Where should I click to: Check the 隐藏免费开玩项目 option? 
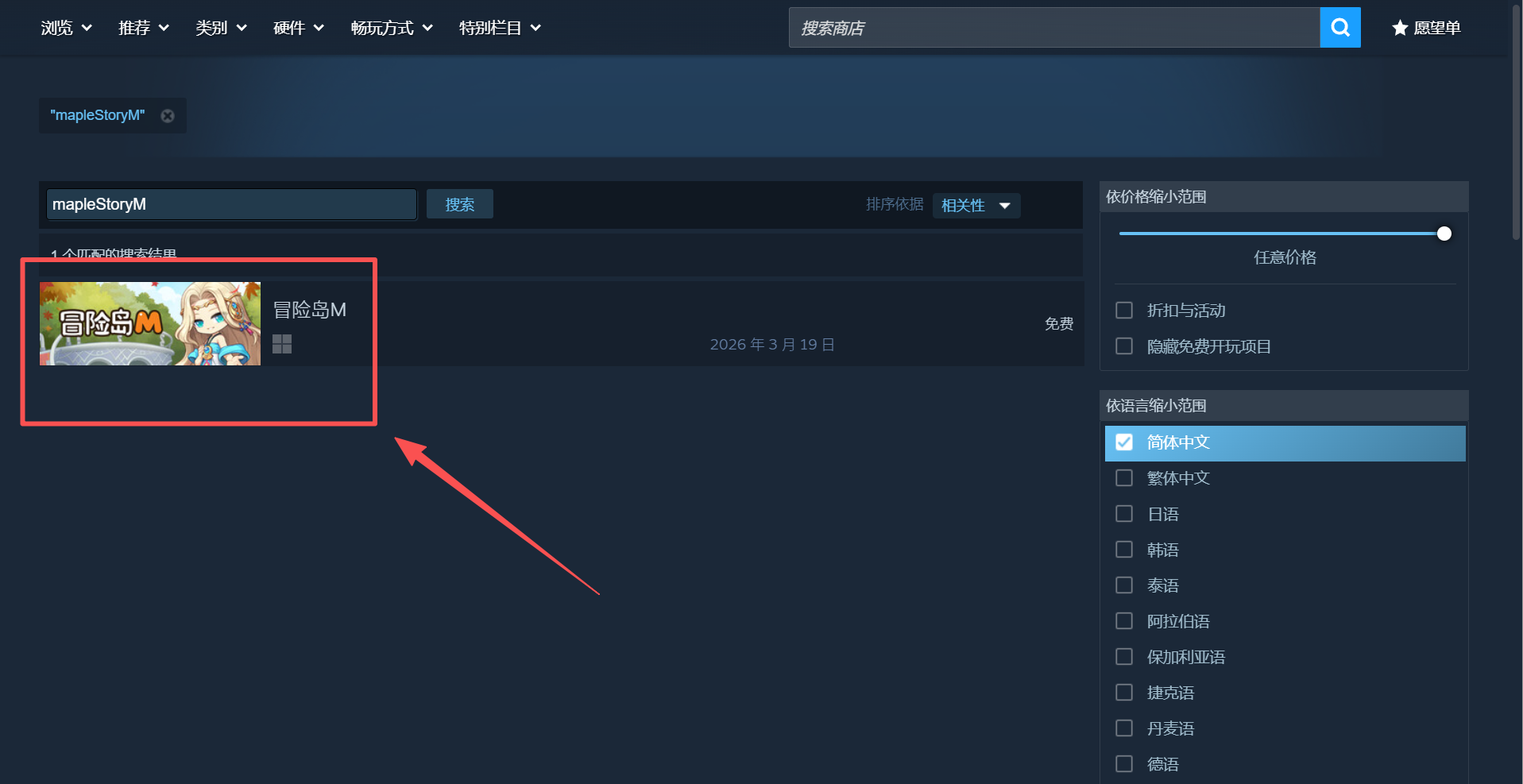(x=1124, y=346)
